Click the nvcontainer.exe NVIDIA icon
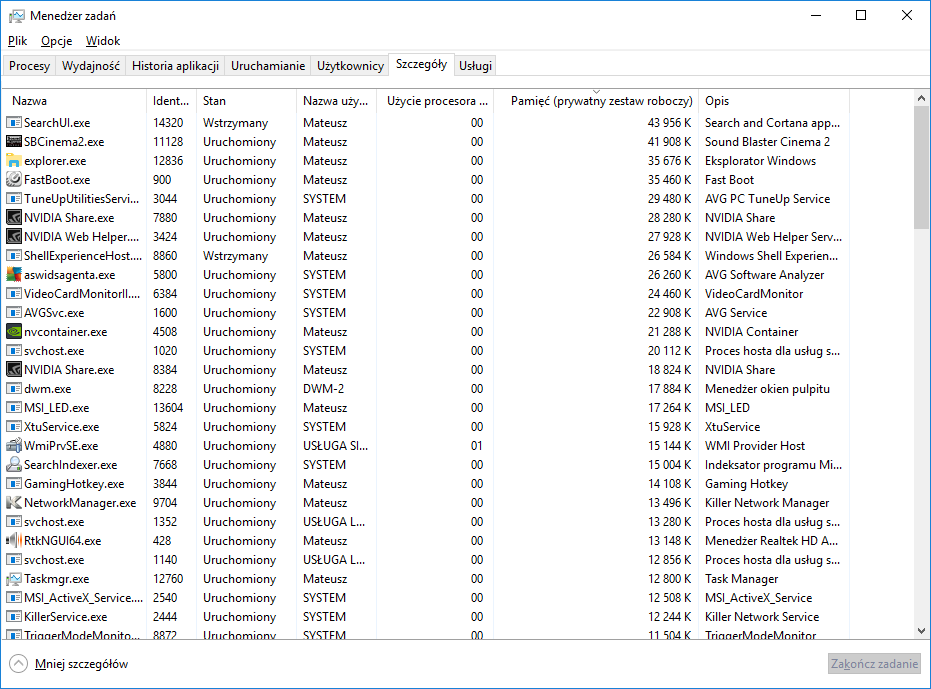Screen dimensions: 931x689 [14, 332]
